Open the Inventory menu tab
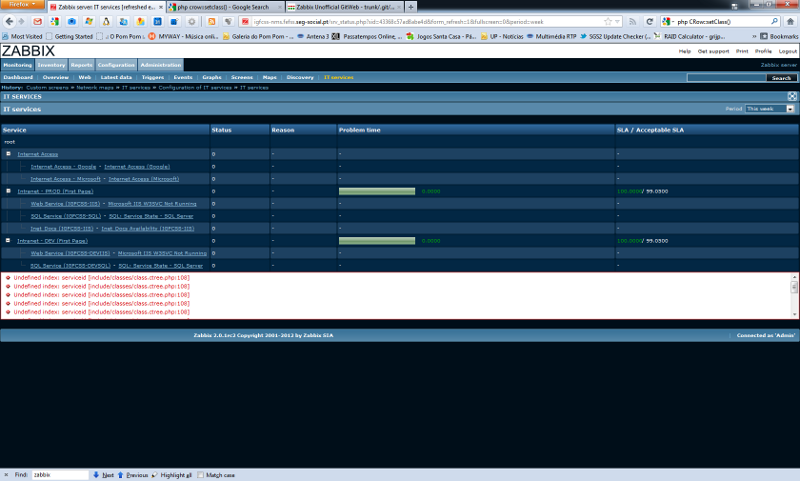 pyautogui.click(x=51, y=65)
